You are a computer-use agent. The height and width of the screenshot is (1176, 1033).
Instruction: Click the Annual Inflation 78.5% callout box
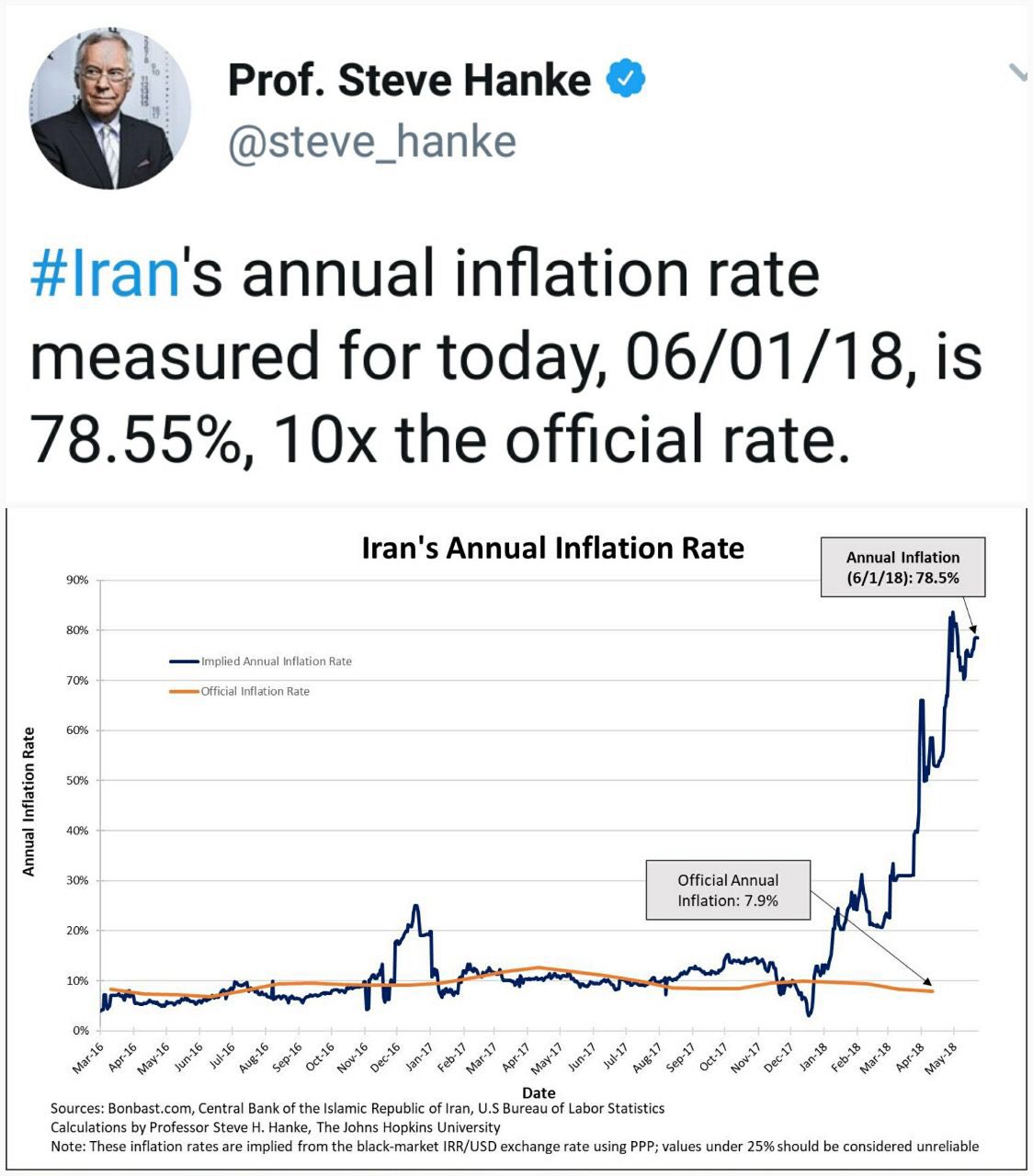(902, 568)
